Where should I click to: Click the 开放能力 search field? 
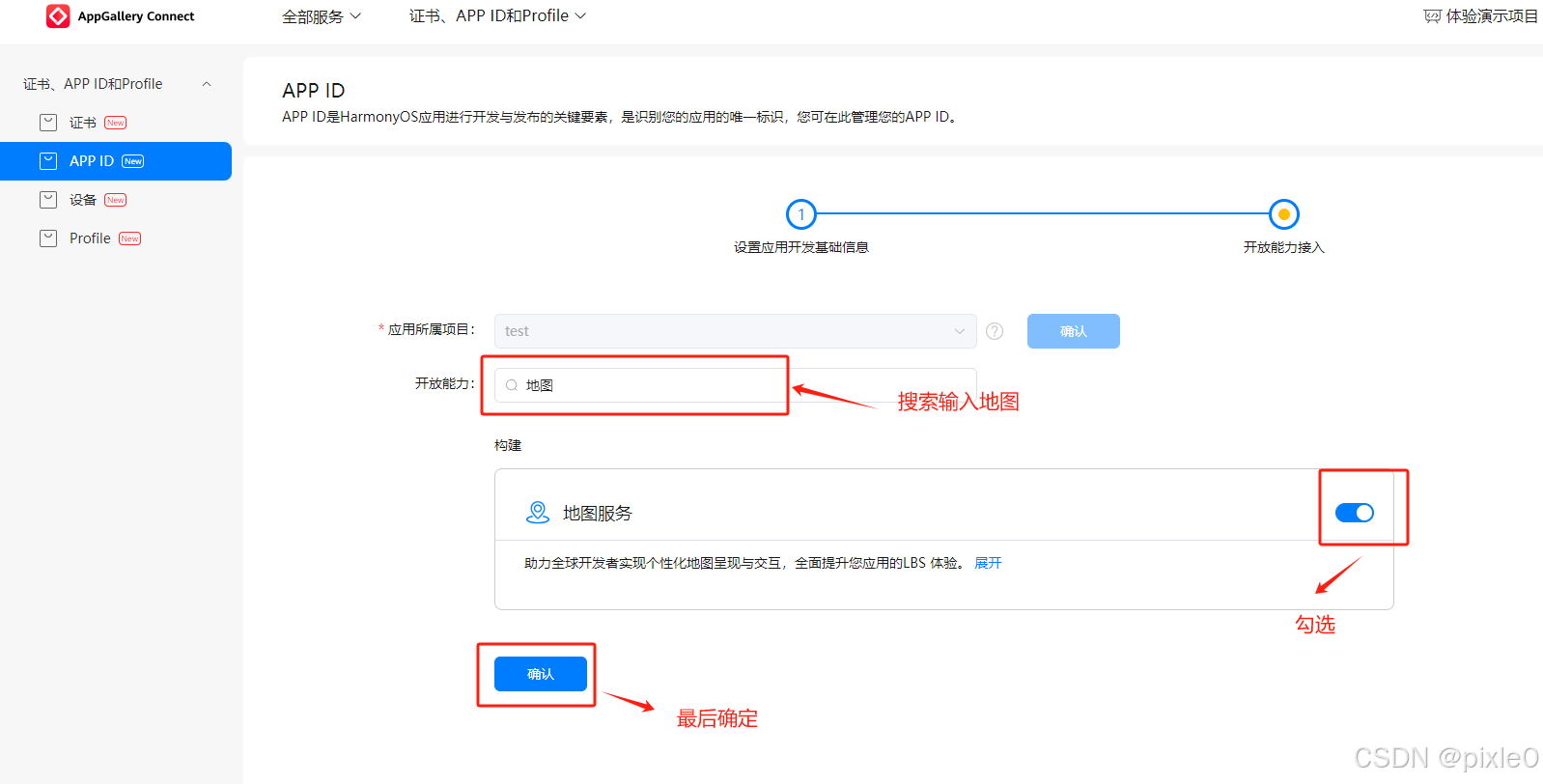coord(736,385)
